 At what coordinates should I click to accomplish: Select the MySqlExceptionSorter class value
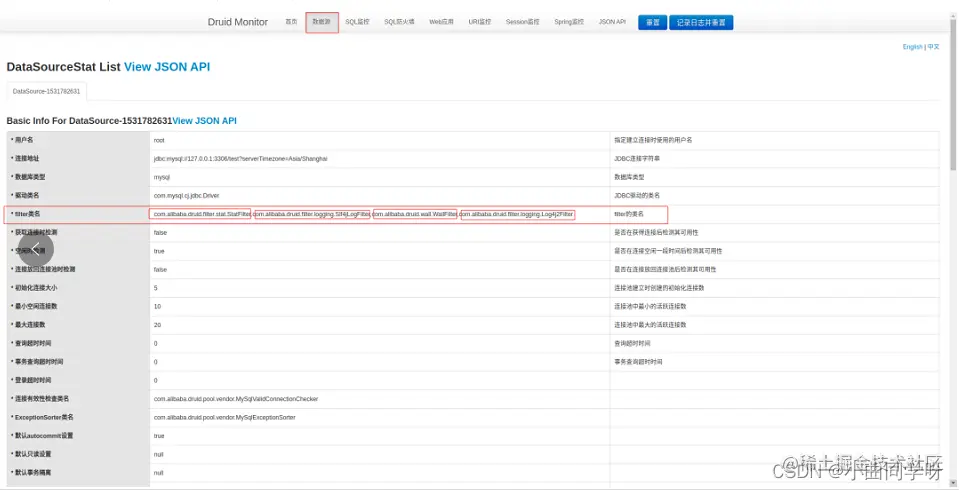[224, 417]
